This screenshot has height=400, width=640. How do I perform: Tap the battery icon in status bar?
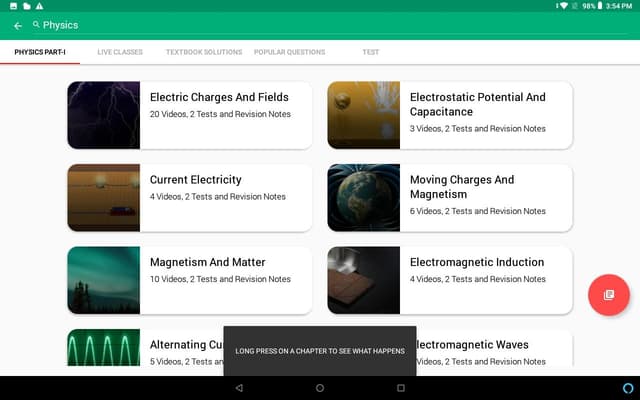coord(600,6)
